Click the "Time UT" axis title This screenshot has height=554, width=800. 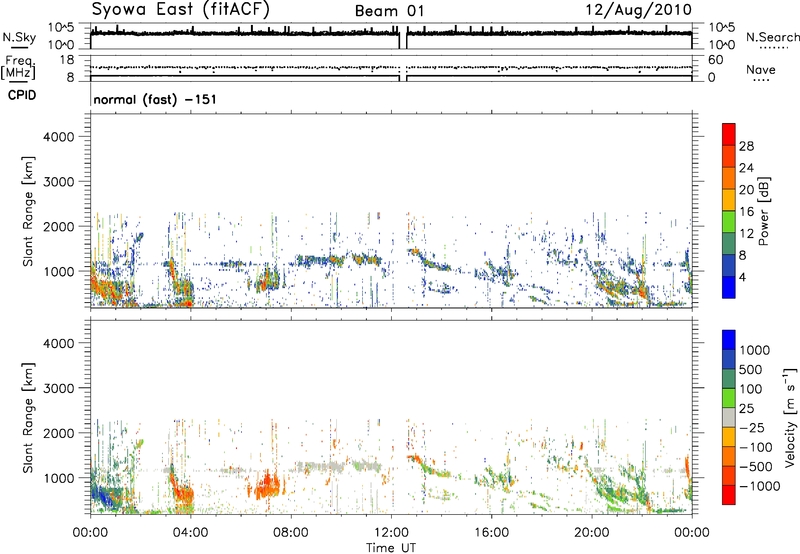(391, 548)
